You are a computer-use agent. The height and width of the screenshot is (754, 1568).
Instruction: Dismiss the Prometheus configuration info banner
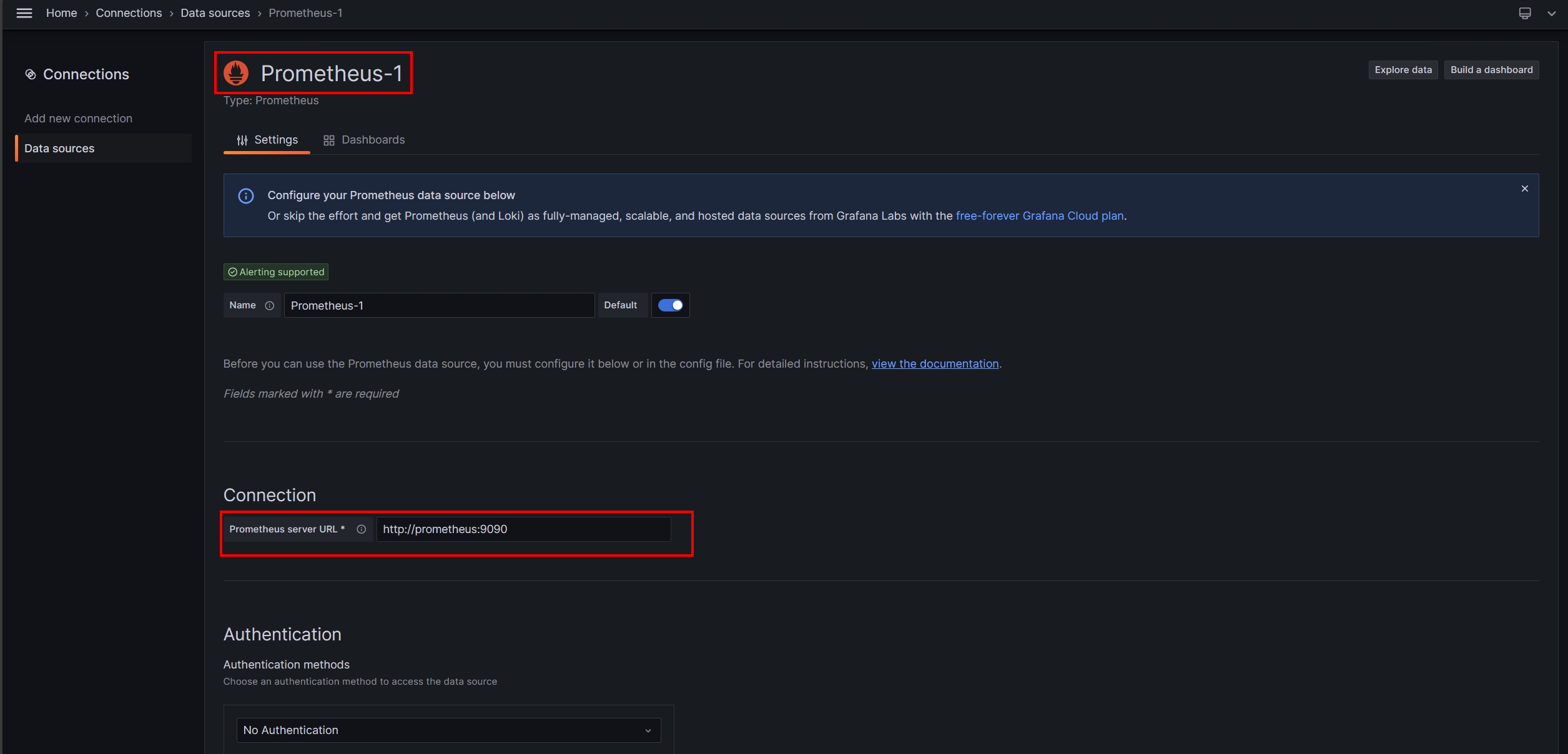(x=1524, y=188)
